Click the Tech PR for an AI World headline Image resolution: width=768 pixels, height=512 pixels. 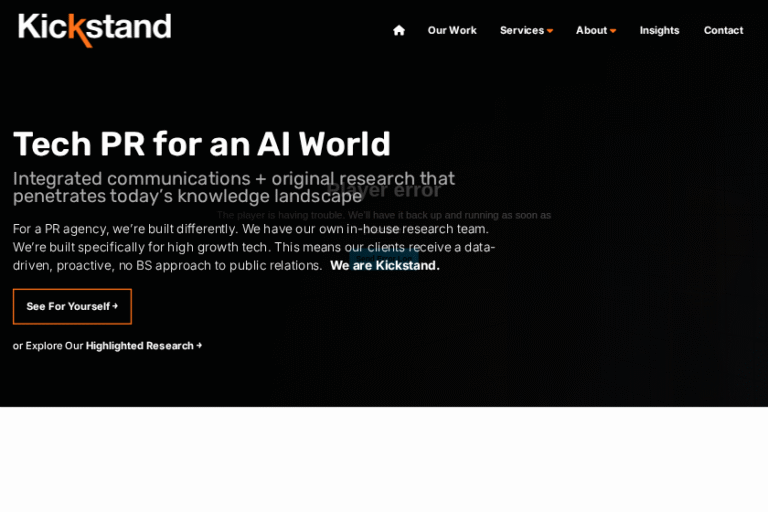point(201,144)
